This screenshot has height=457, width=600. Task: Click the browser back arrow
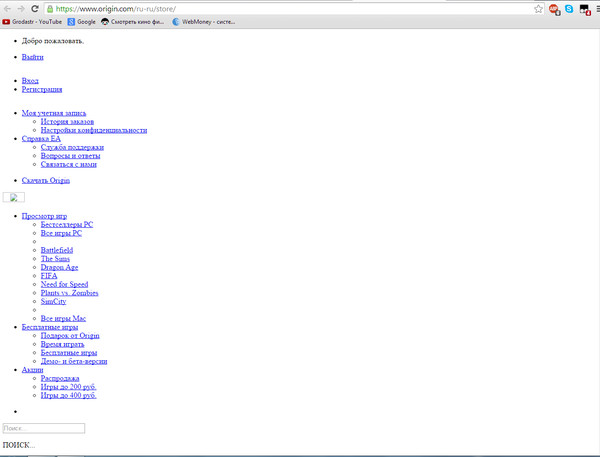point(7,9)
